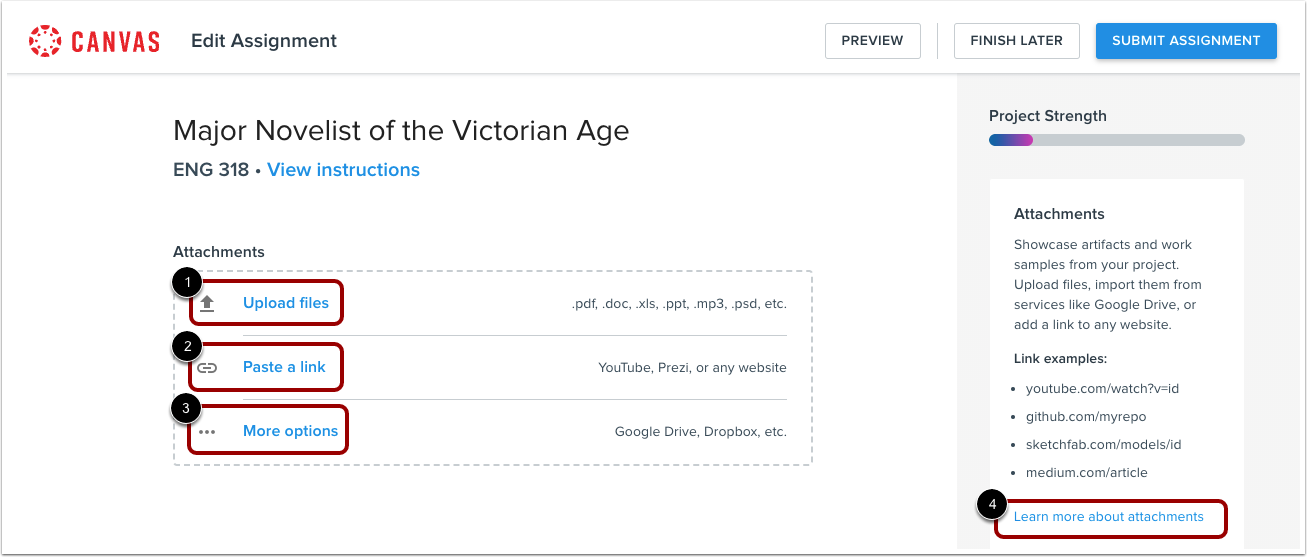Expand More options for attachments

(290, 431)
